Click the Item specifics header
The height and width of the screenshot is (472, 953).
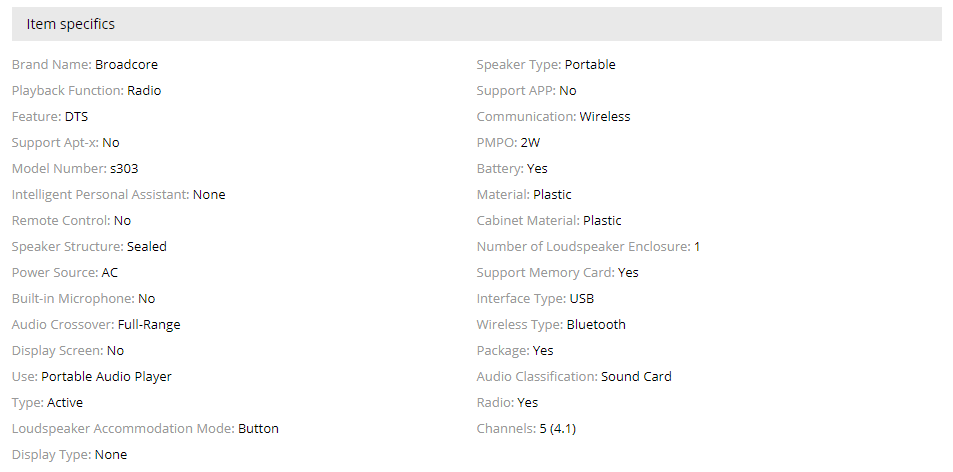coord(70,24)
